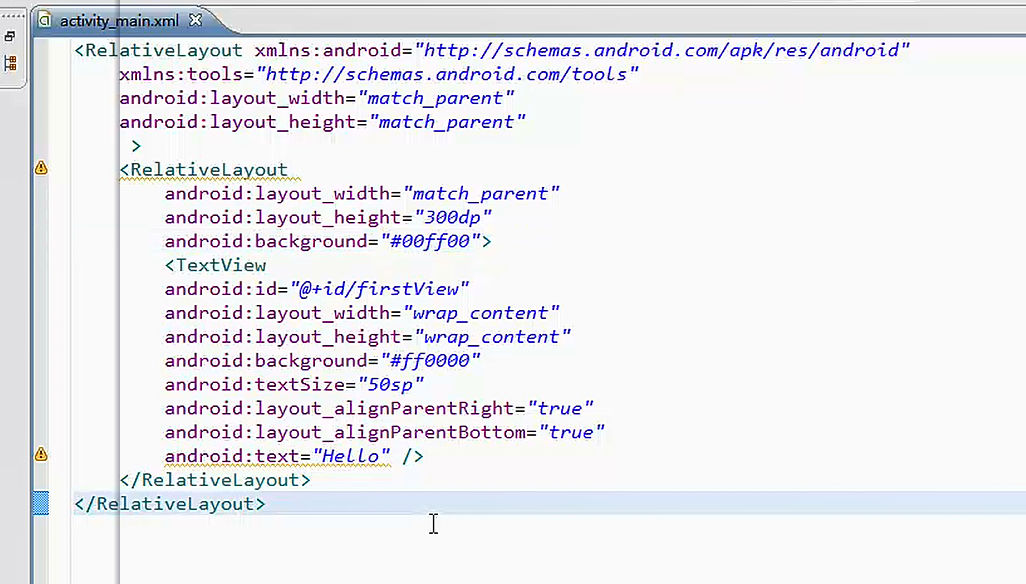Image resolution: width=1026 pixels, height=584 pixels.
Task: Click the underlined android:text attribute name
Action: (232, 456)
